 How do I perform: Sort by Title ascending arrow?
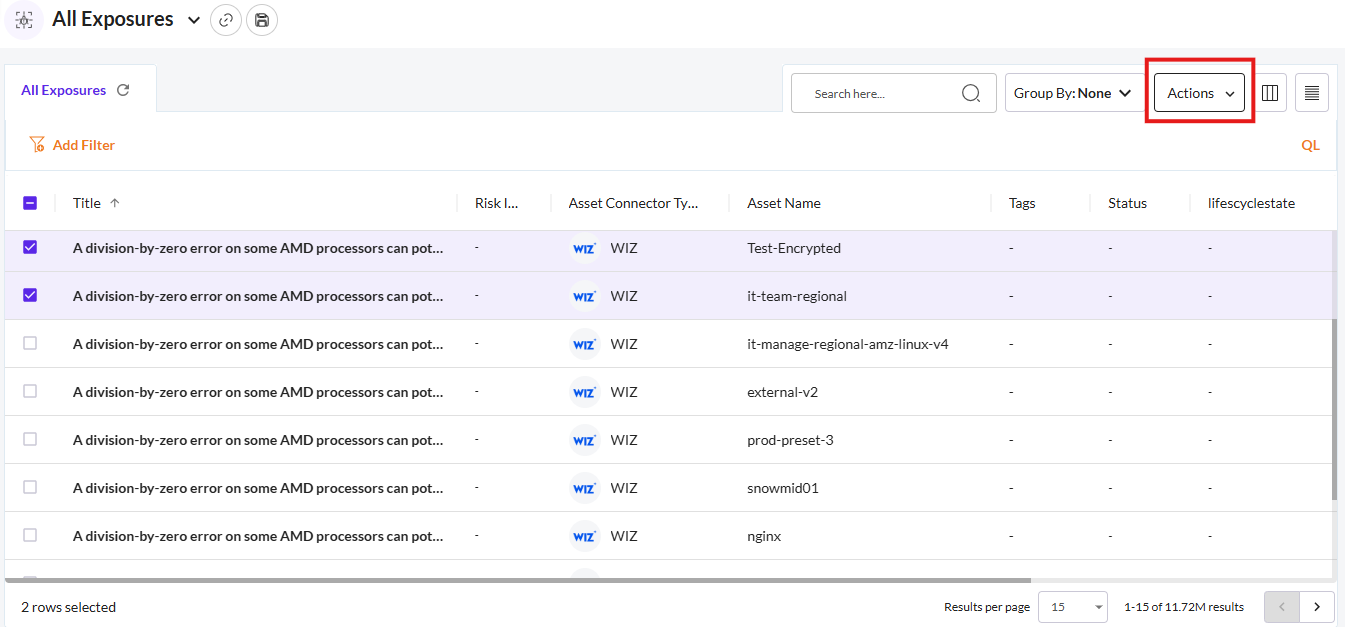pyautogui.click(x=114, y=203)
